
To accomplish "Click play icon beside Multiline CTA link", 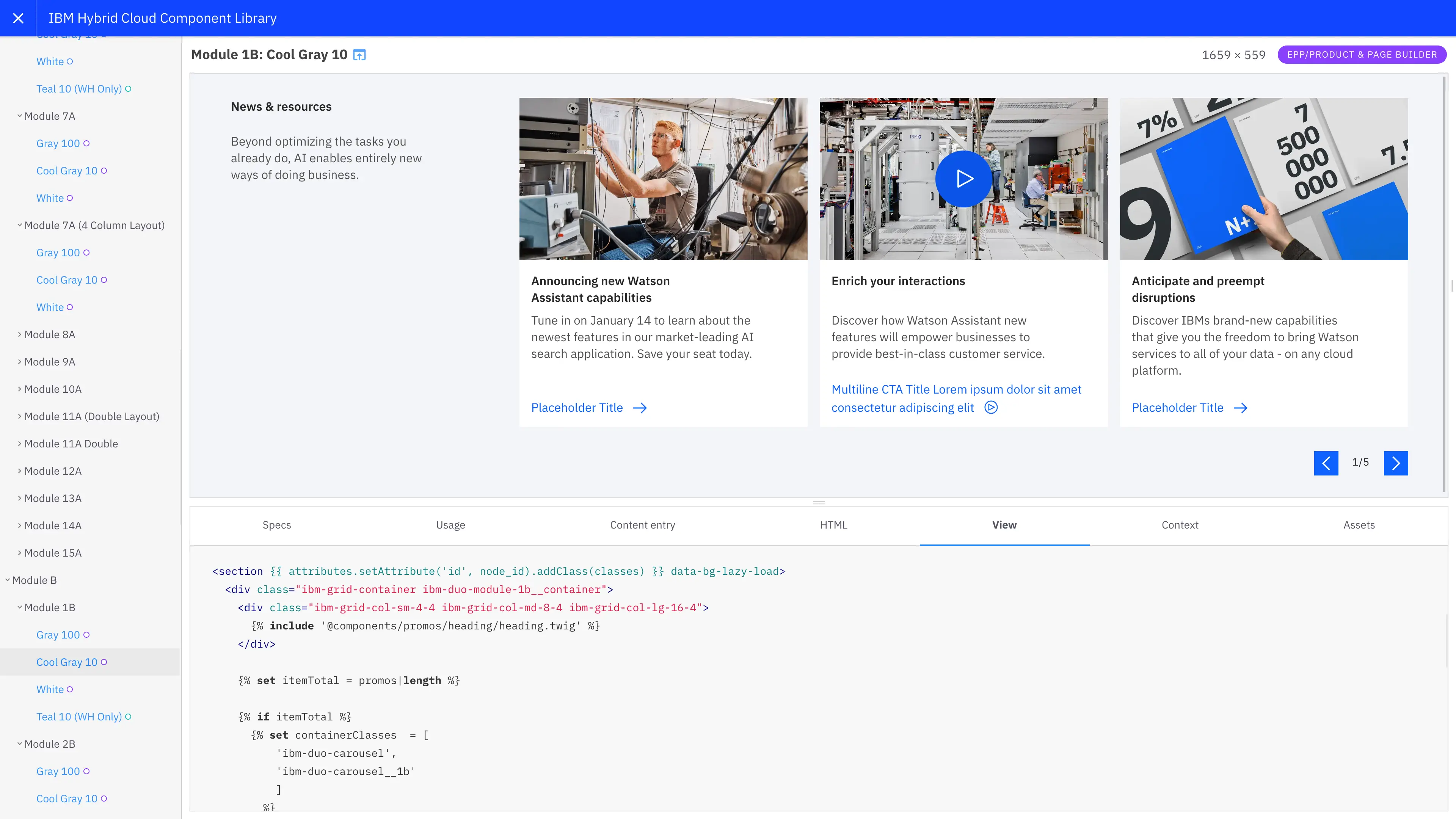I will point(992,408).
